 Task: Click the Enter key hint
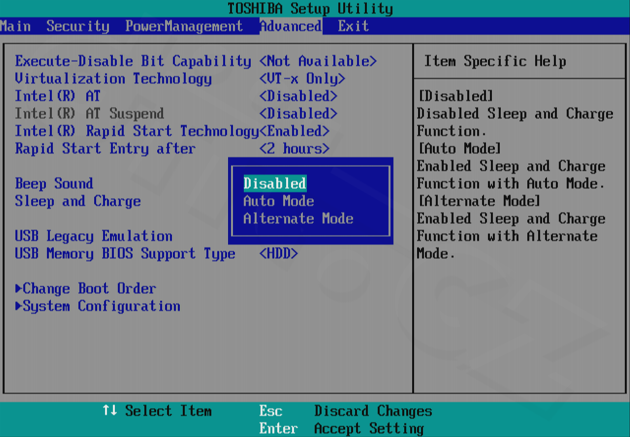[x=278, y=429]
